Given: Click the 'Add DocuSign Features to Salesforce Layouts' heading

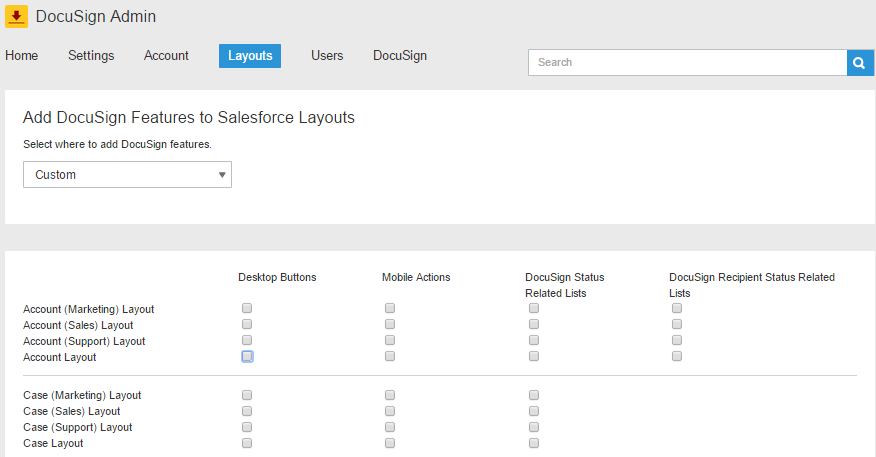Looking at the screenshot, I should coord(189,118).
